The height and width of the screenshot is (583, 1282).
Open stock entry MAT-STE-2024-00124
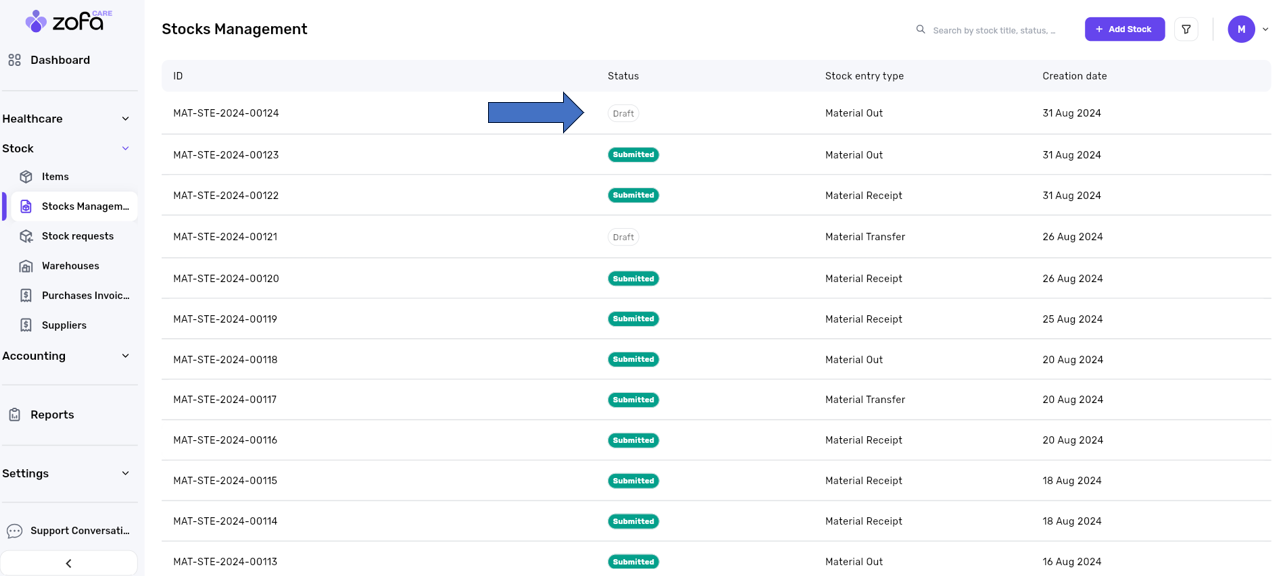(226, 114)
